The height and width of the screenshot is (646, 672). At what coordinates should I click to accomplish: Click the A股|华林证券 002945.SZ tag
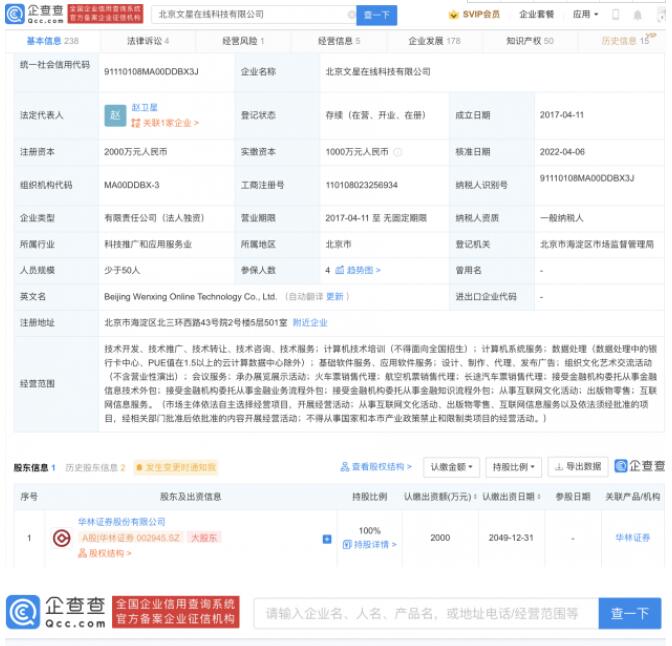pos(131,538)
